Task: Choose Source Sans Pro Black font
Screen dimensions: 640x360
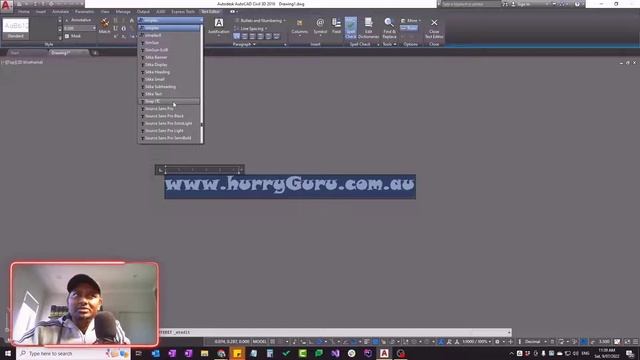Action: click(170, 116)
